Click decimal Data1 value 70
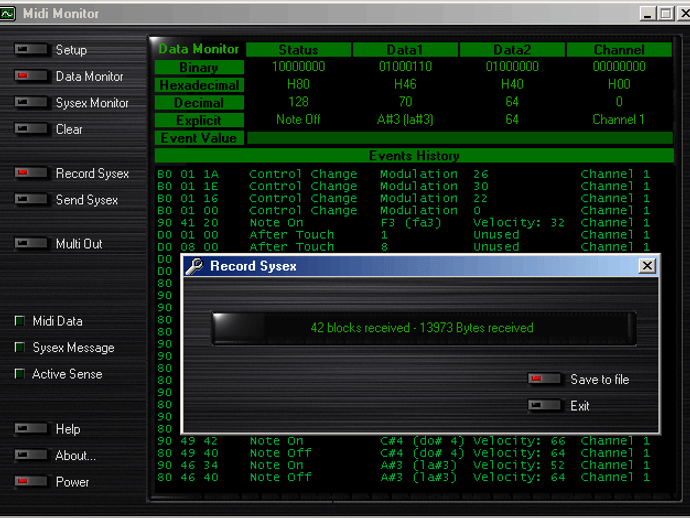Viewport: 690px width, 518px height. coord(405,102)
